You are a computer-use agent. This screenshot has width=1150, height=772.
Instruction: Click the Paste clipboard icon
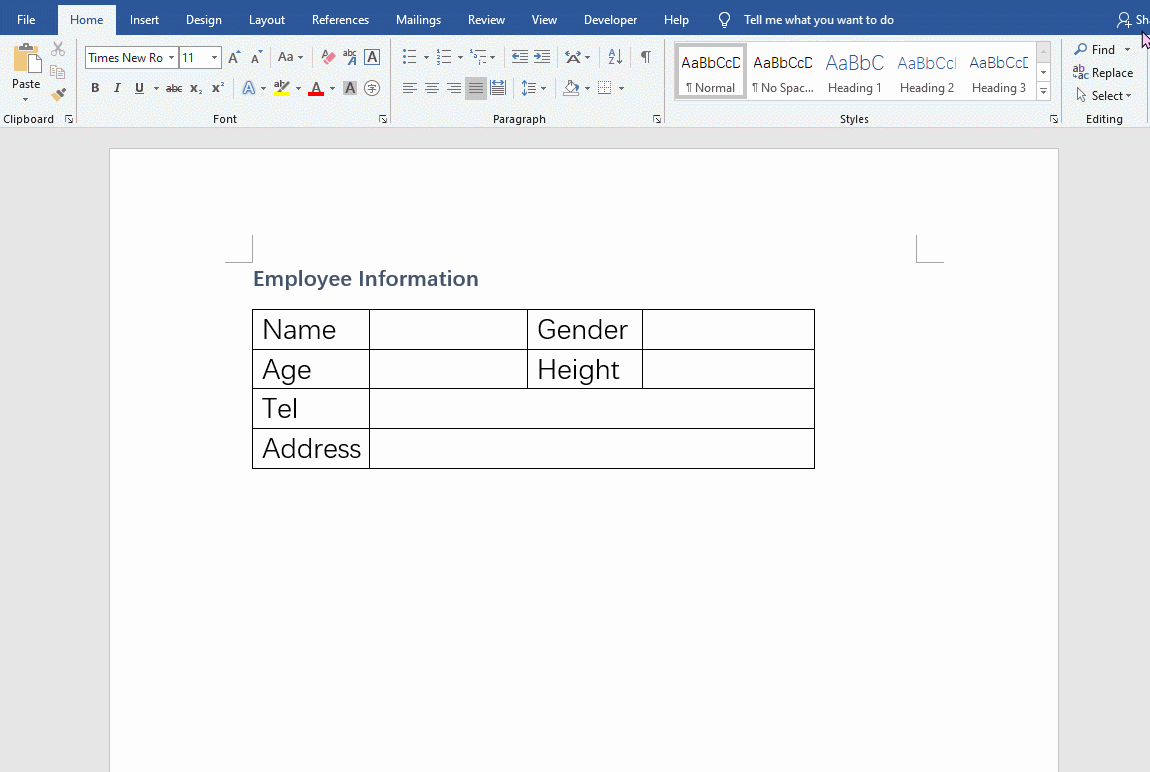point(26,59)
